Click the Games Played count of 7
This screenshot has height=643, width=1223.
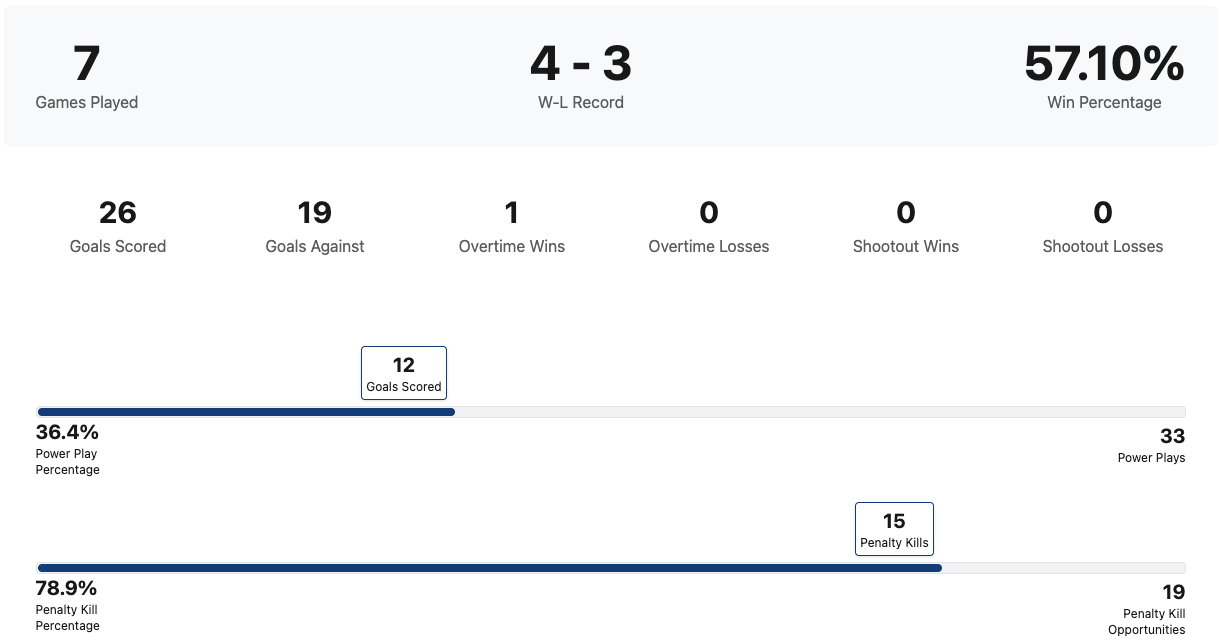point(87,64)
